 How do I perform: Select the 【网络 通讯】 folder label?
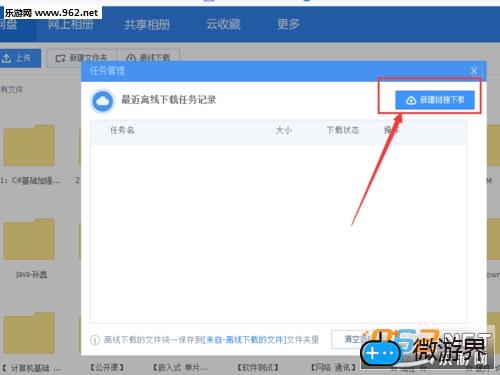pyautogui.click(x=333, y=368)
